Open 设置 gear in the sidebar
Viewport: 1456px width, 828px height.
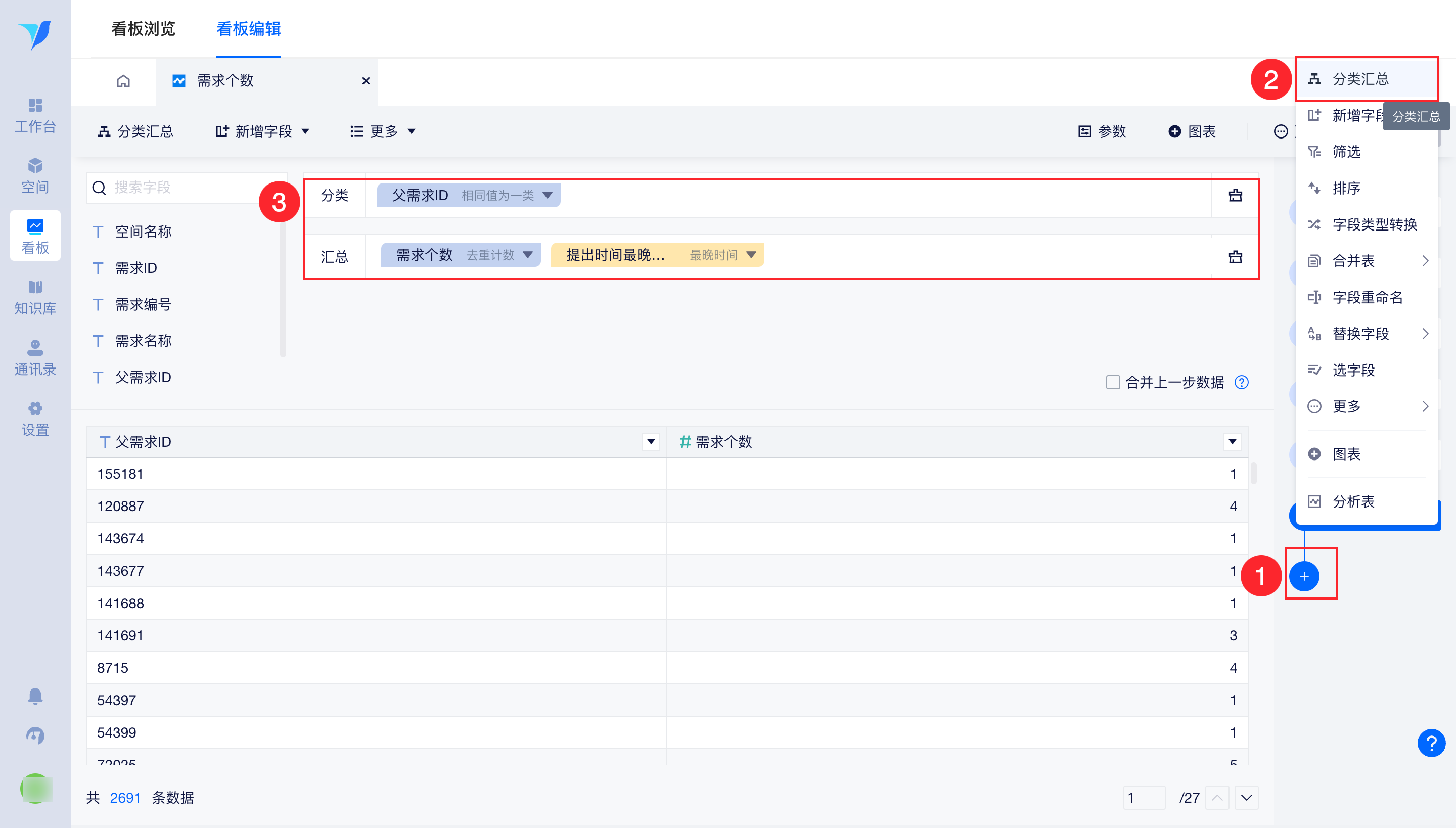(x=35, y=418)
